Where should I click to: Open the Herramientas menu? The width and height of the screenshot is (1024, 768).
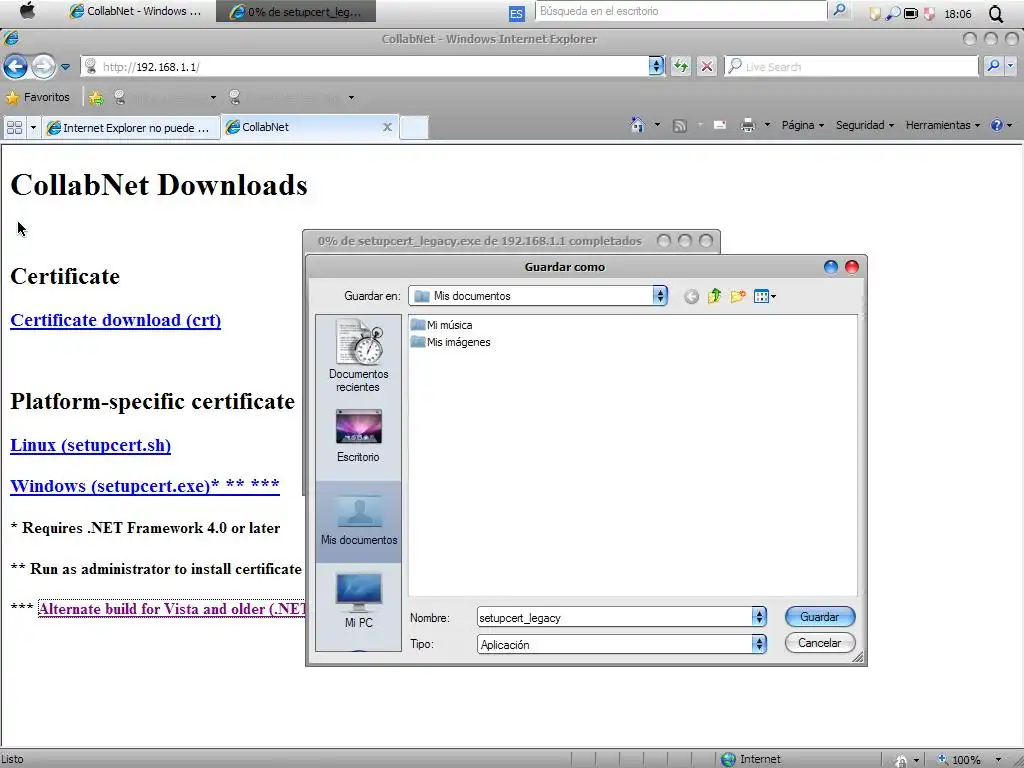pyautogui.click(x=942, y=125)
